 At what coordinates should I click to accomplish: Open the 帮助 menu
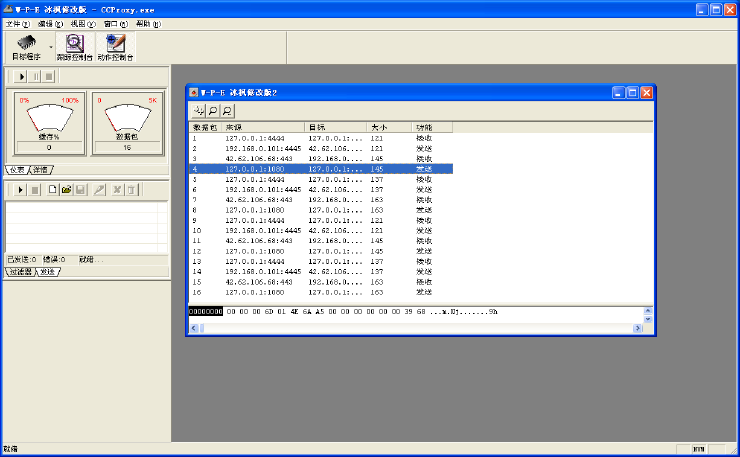click(148, 24)
